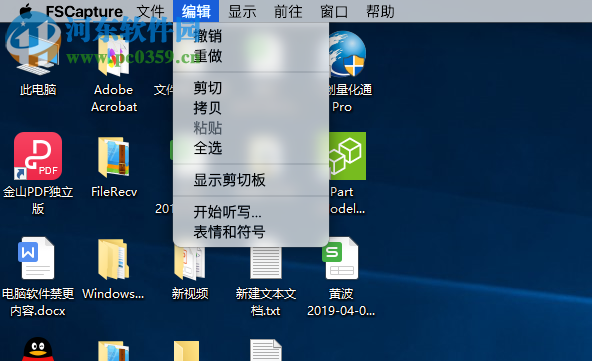Choose 全选 from the edit menu
The width and height of the screenshot is (592, 361).
pyautogui.click(x=251, y=148)
